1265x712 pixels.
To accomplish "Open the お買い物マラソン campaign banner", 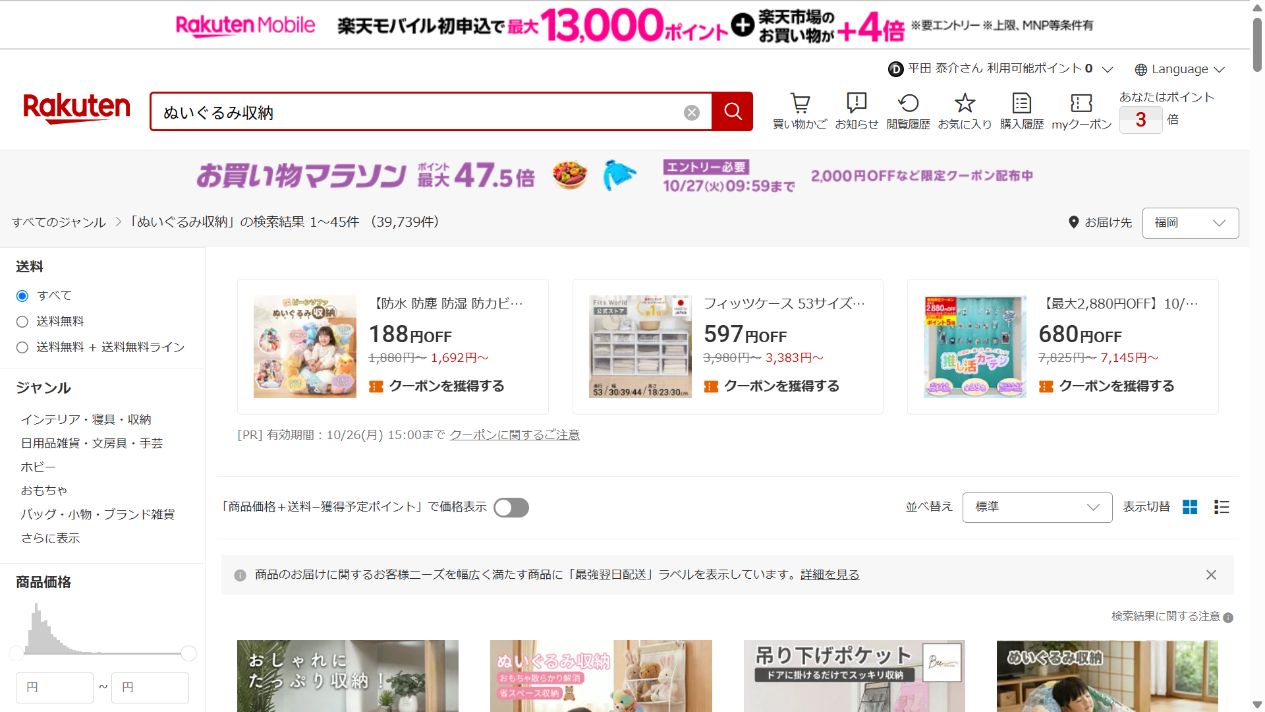I will point(624,175).
